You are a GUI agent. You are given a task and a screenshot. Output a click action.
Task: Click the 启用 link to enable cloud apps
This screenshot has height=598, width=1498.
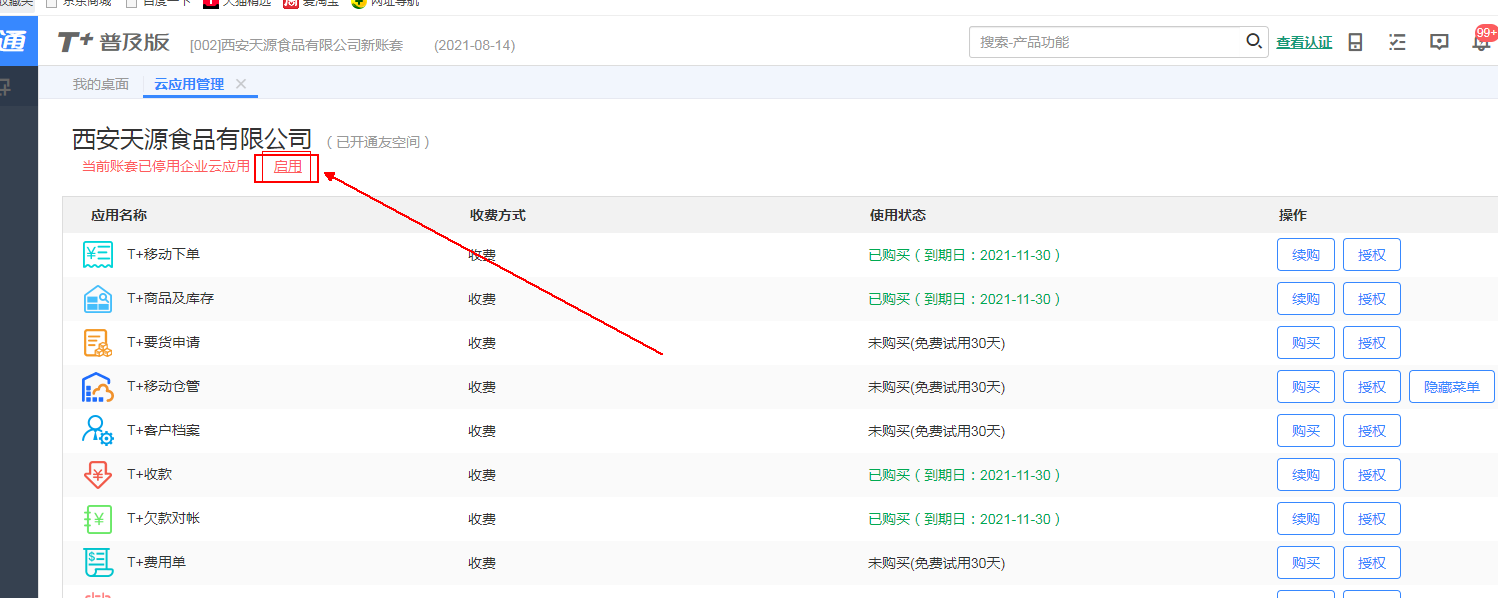pos(288,167)
